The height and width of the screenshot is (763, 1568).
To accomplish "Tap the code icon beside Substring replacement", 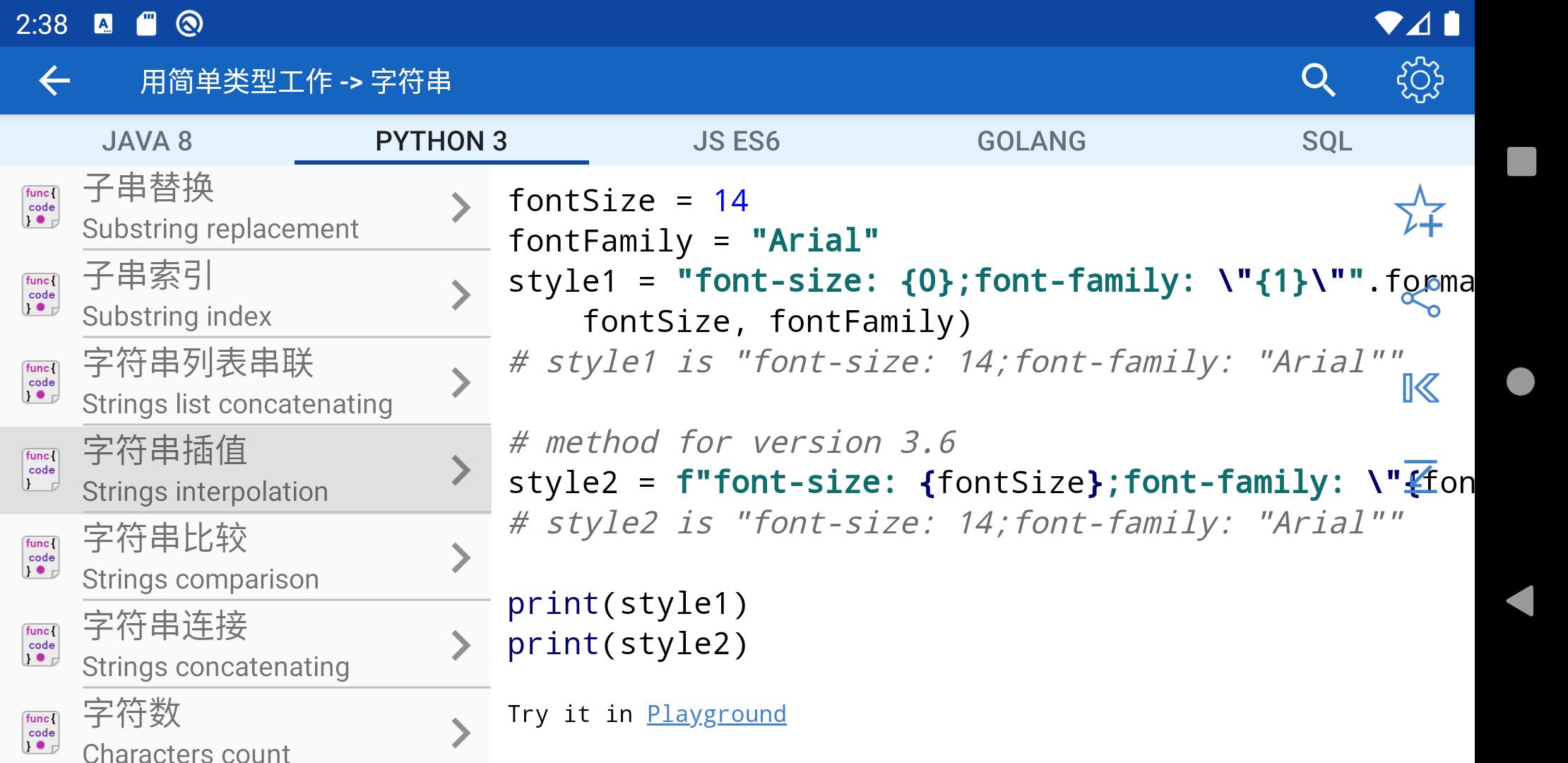I will click(x=40, y=207).
